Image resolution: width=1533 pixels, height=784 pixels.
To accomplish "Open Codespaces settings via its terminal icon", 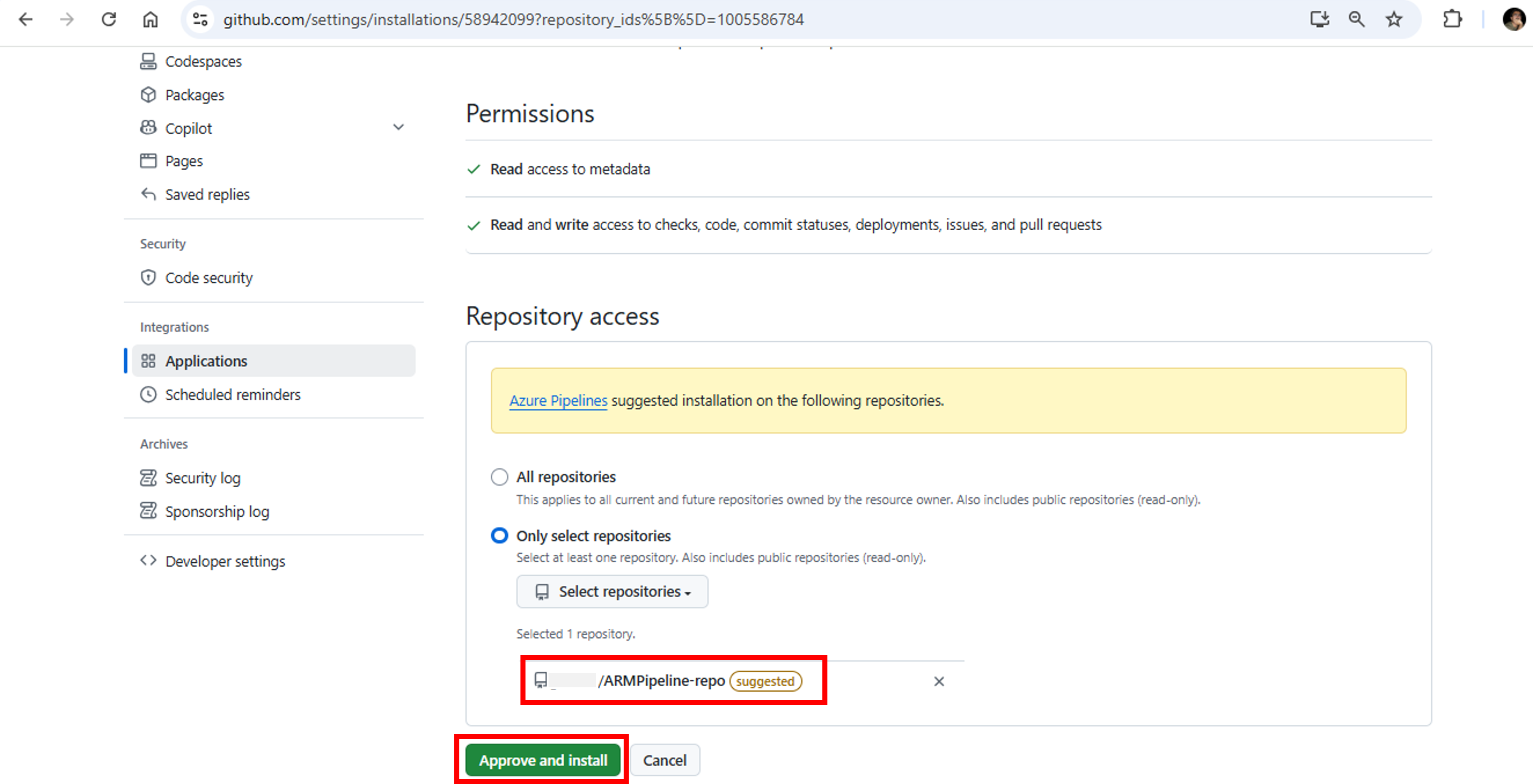I will pos(150,61).
